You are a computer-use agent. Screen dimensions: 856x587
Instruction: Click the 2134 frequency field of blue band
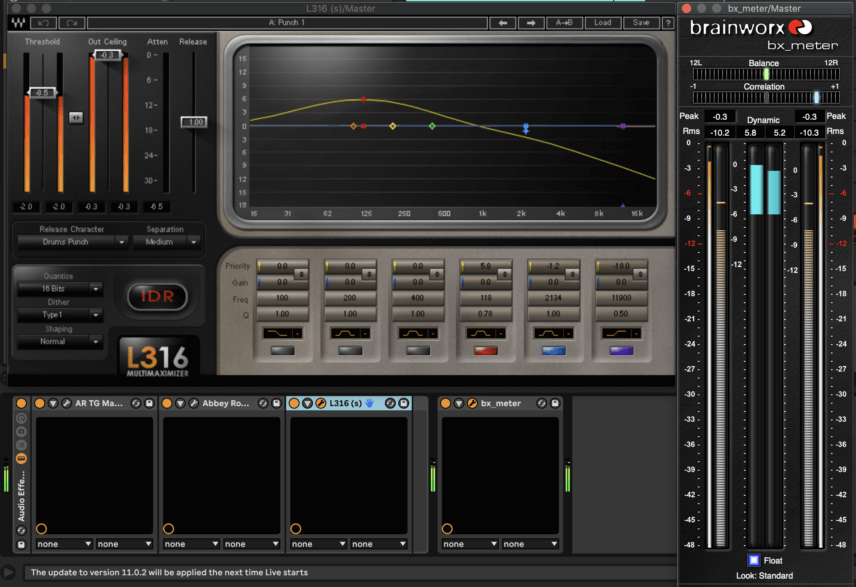click(553, 298)
